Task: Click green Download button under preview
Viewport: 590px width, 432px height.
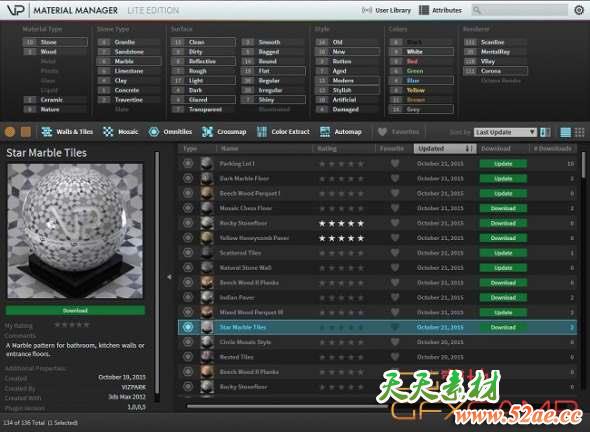Action: 75,310
